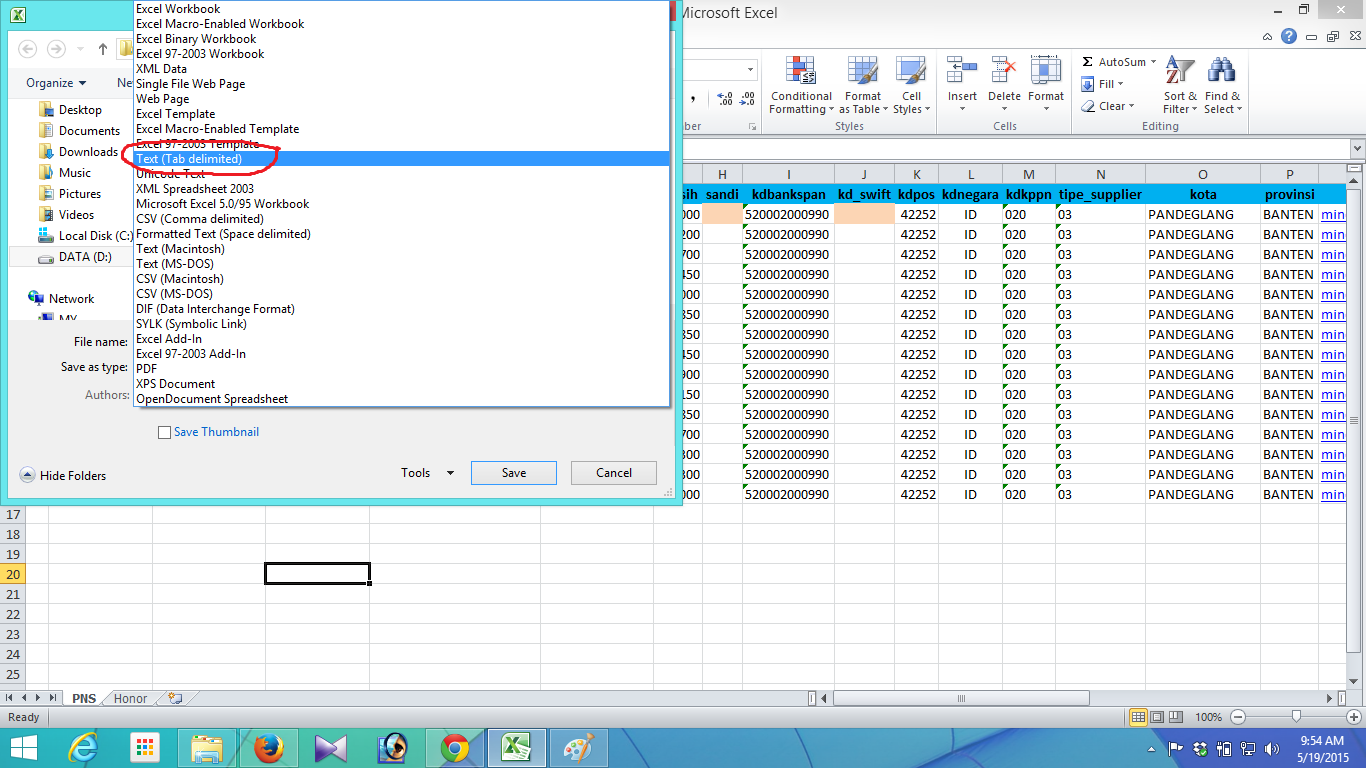This screenshot has width=1366, height=768.
Task: Click the 100% zoom level in status bar
Action: tap(1208, 717)
